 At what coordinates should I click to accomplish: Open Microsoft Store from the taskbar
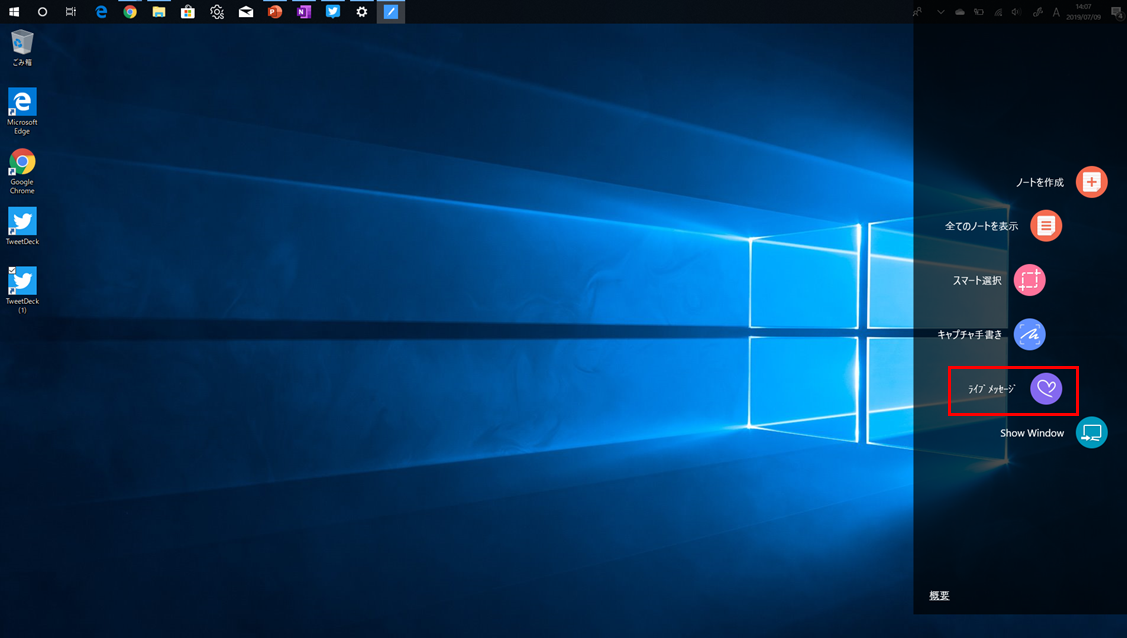point(188,11)
